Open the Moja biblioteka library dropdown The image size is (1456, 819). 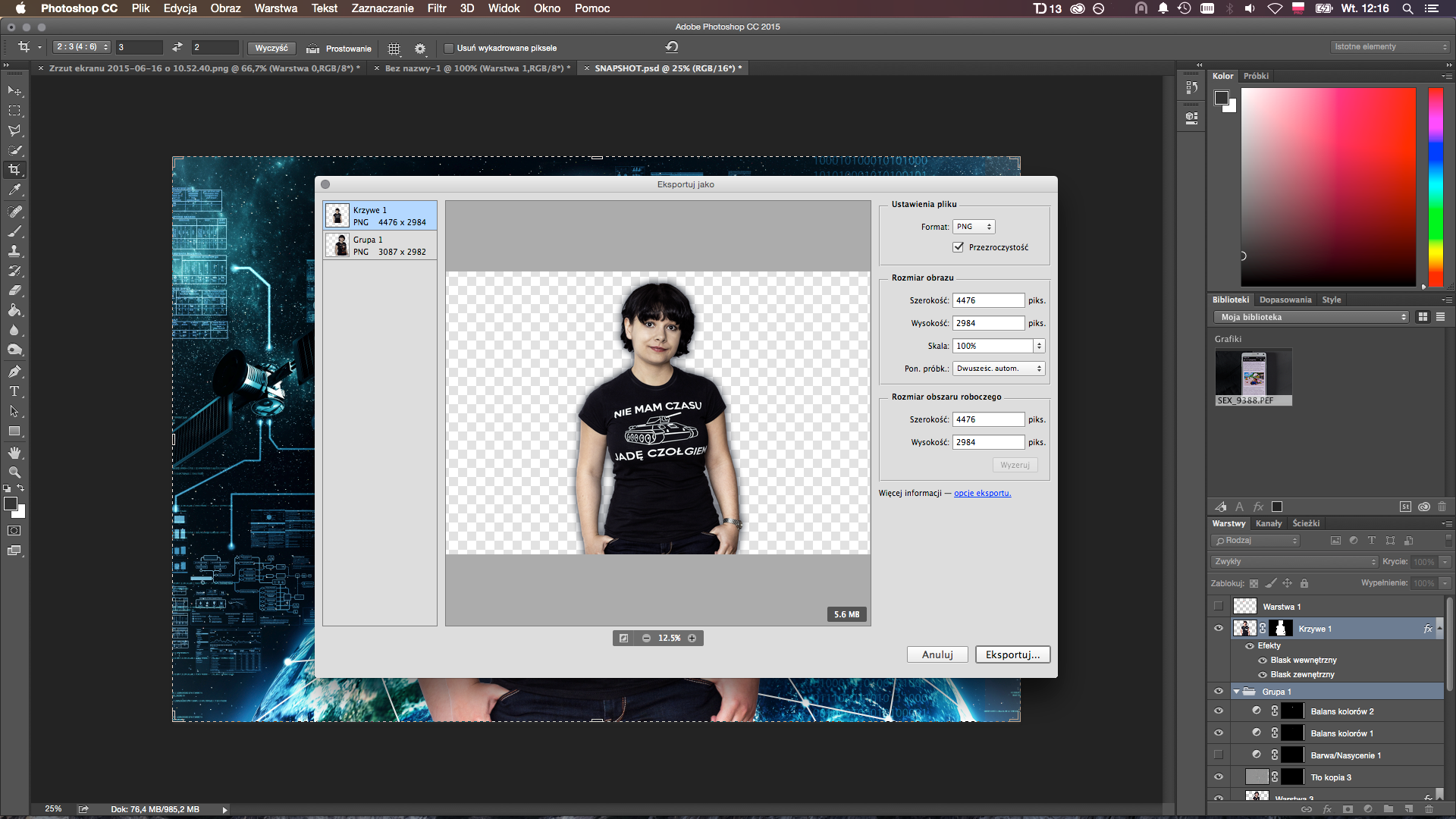(1311, 317)
